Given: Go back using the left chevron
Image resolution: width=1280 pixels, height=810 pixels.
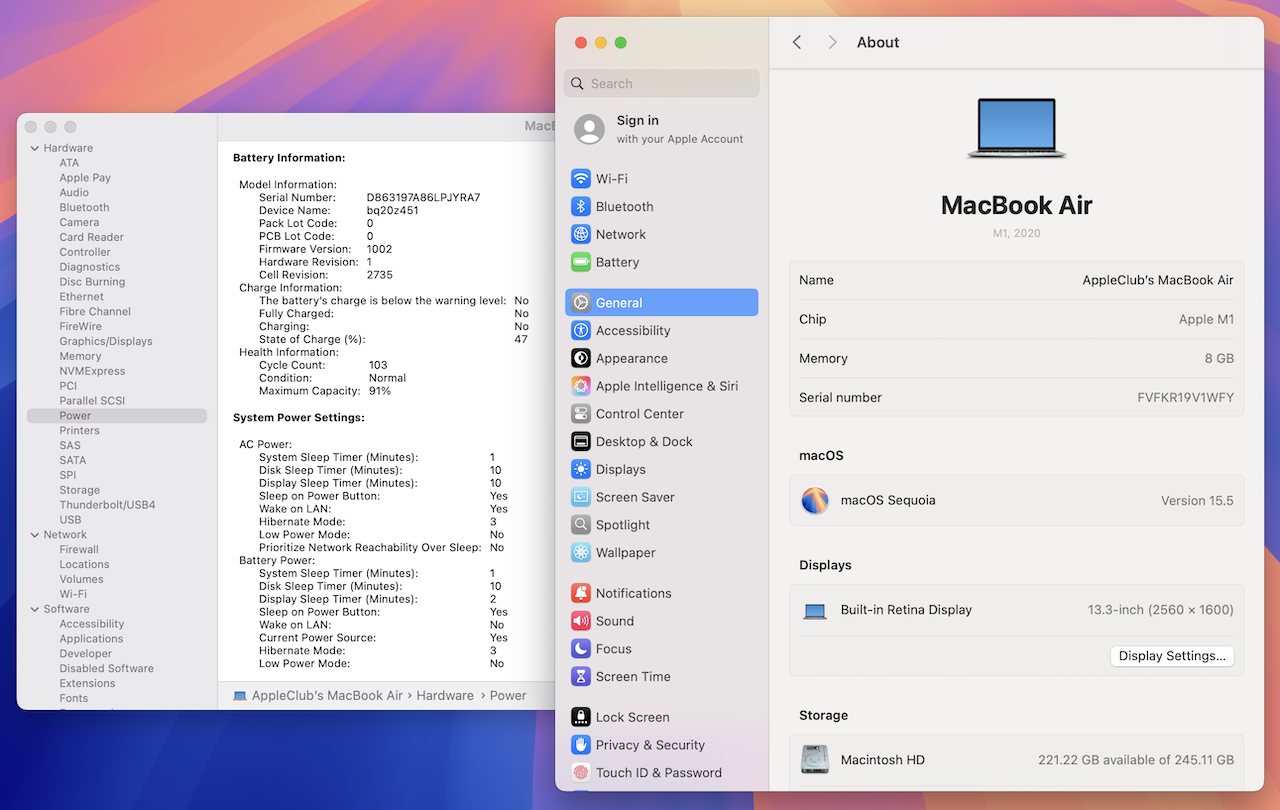Looking at the screenshot, I should (x=797, y=42).
